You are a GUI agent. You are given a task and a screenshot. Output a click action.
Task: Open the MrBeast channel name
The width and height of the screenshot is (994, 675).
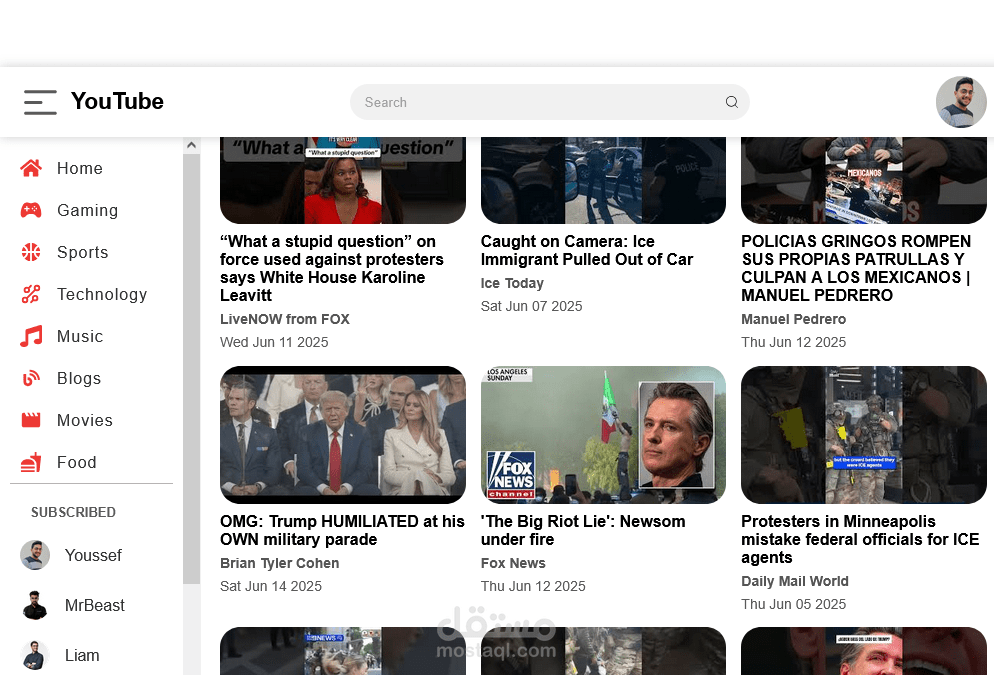[x=94, y=605]
